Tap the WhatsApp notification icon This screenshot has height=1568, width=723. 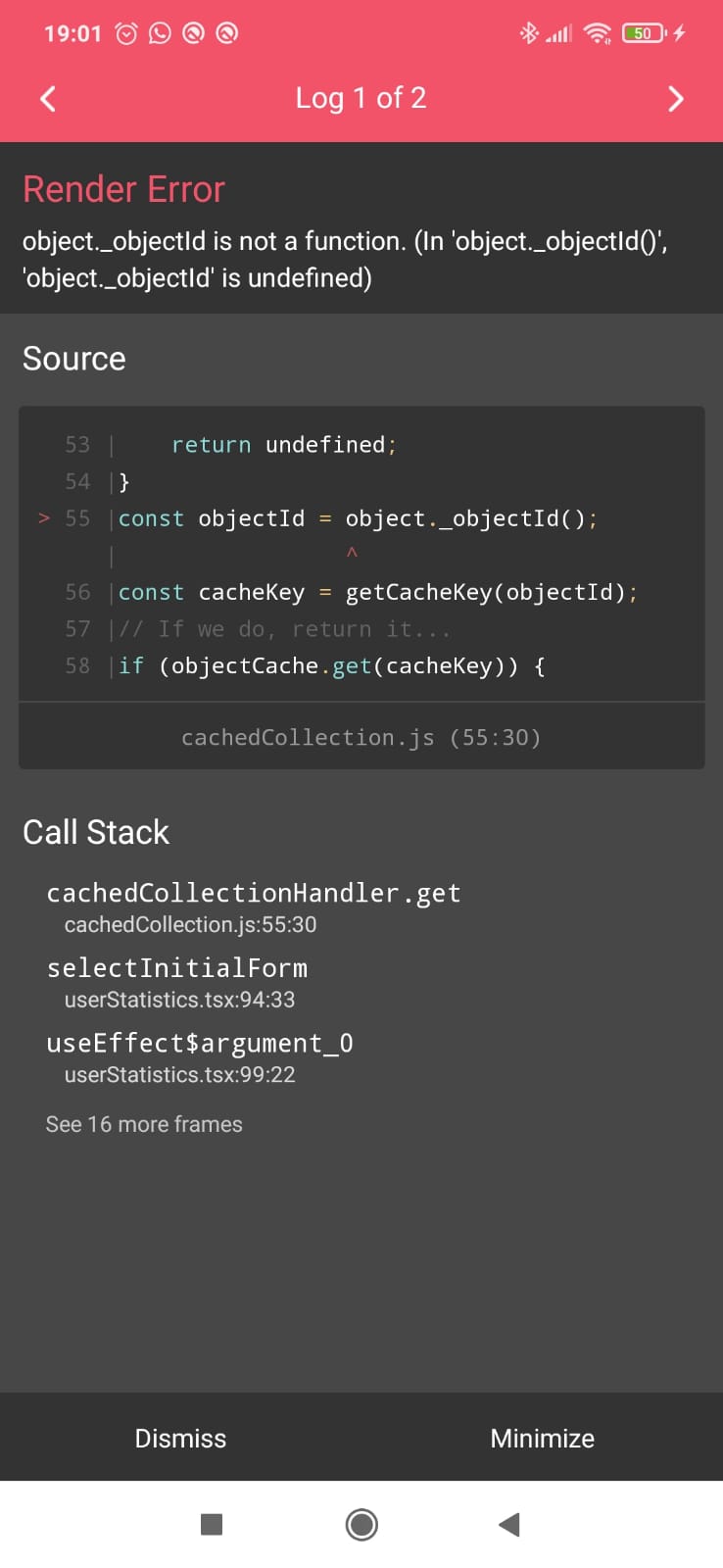[x=160, y=33]
